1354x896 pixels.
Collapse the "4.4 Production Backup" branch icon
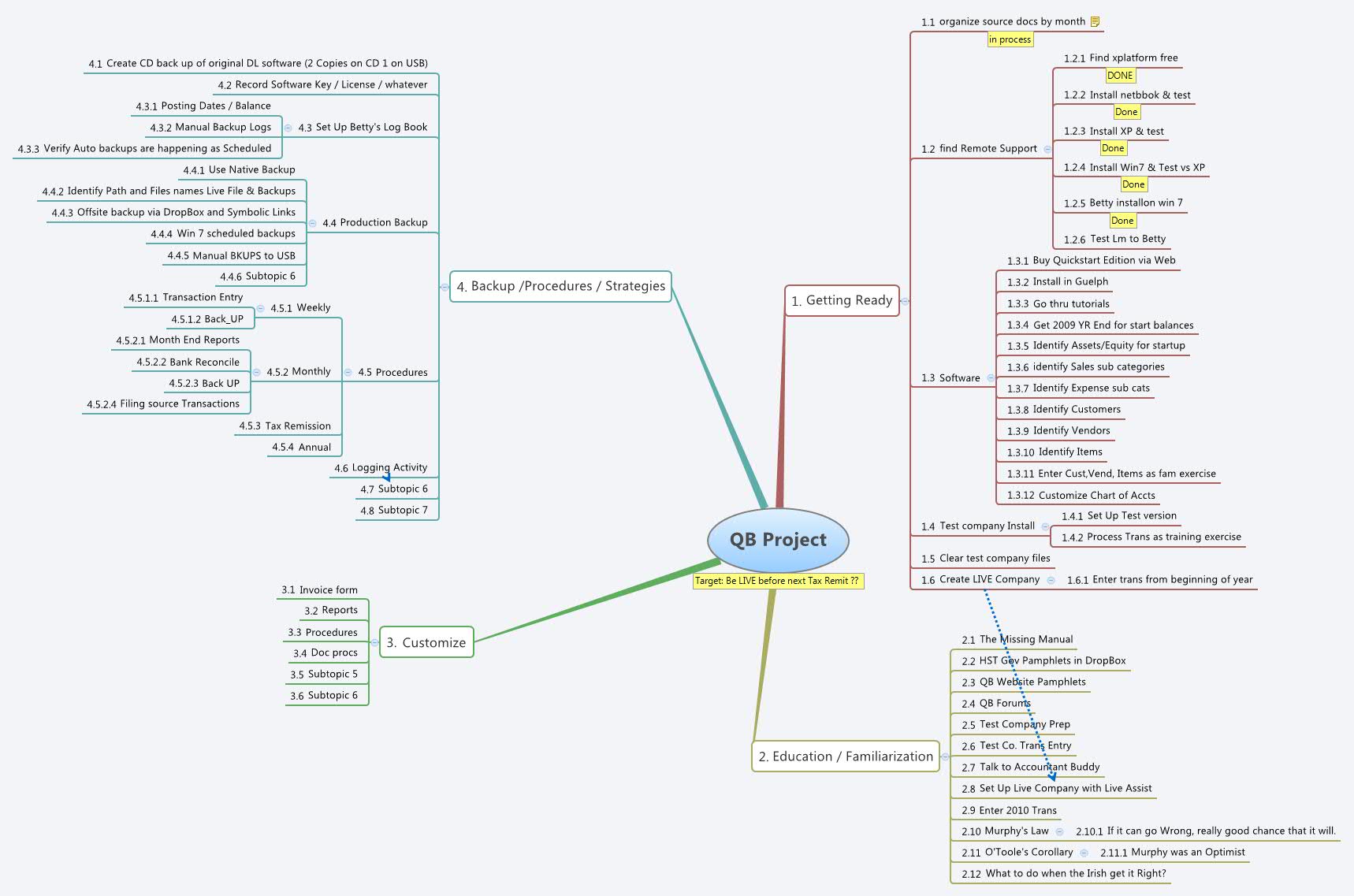314,222
